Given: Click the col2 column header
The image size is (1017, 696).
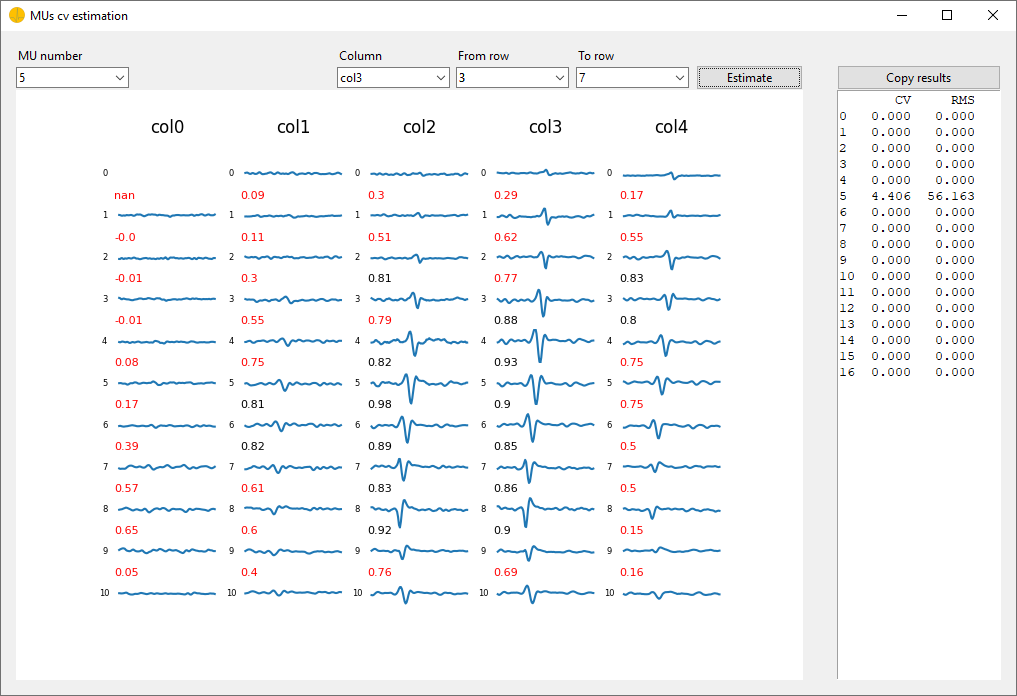Looking at the screenshot, I should coord(419,126).
